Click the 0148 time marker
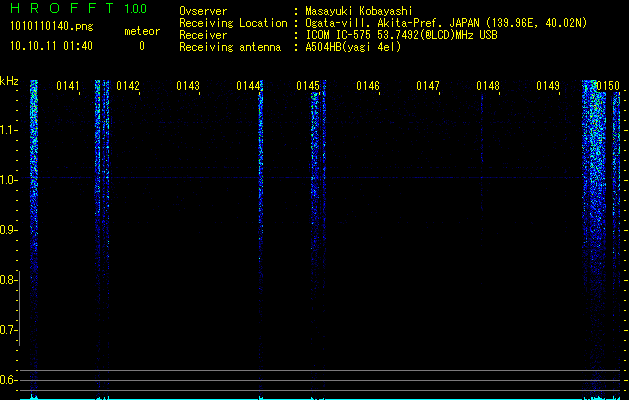 click(488, 86)
